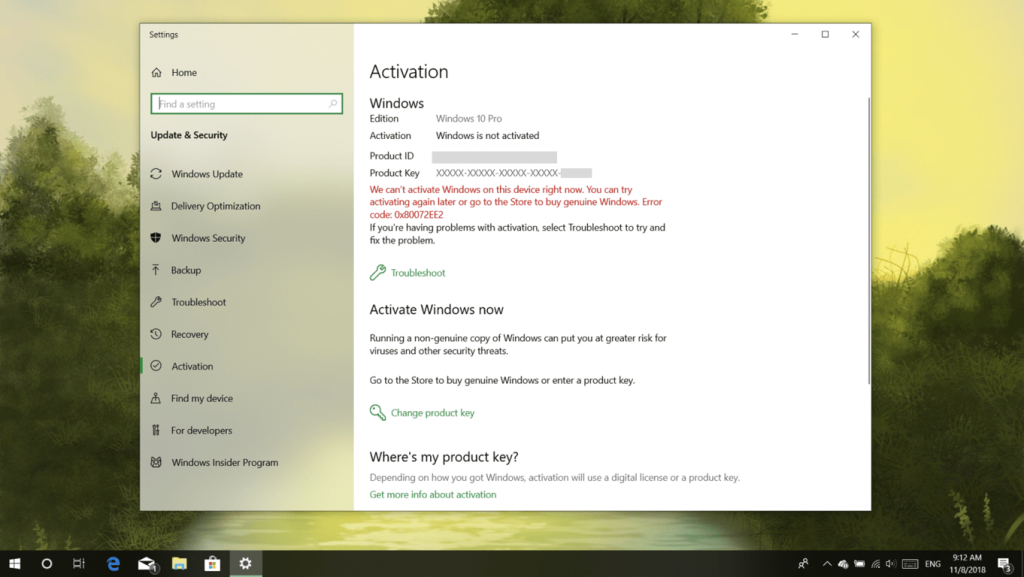
Task: Click the Recovery clock icon
Action: (x=156, y=334)
